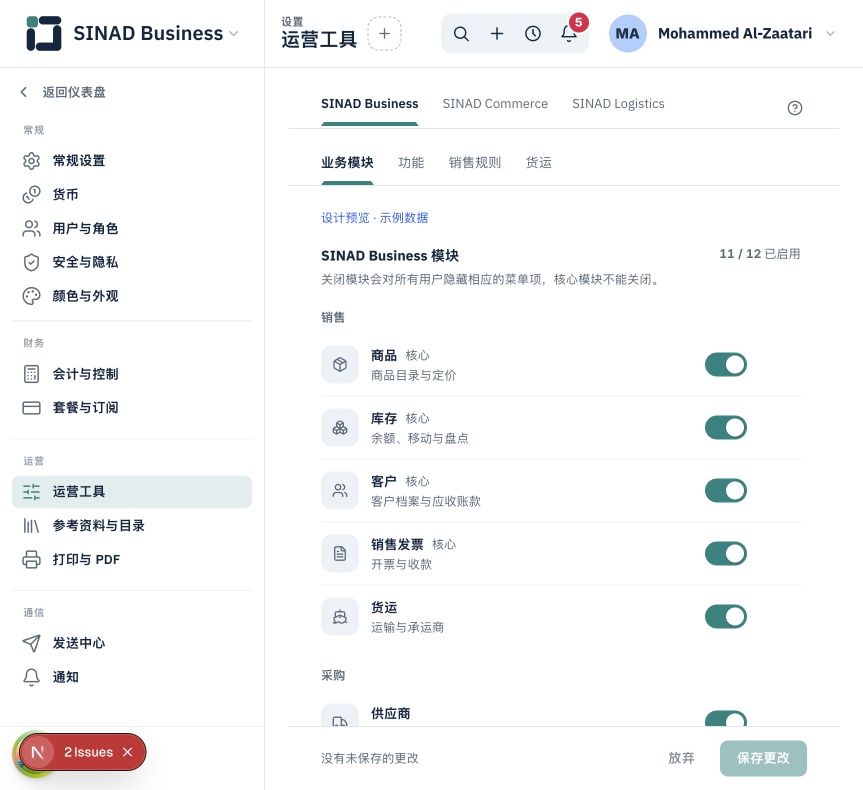Click the shield icon for 安全与隐私
The image size is (863, 790).
[31, 262]
